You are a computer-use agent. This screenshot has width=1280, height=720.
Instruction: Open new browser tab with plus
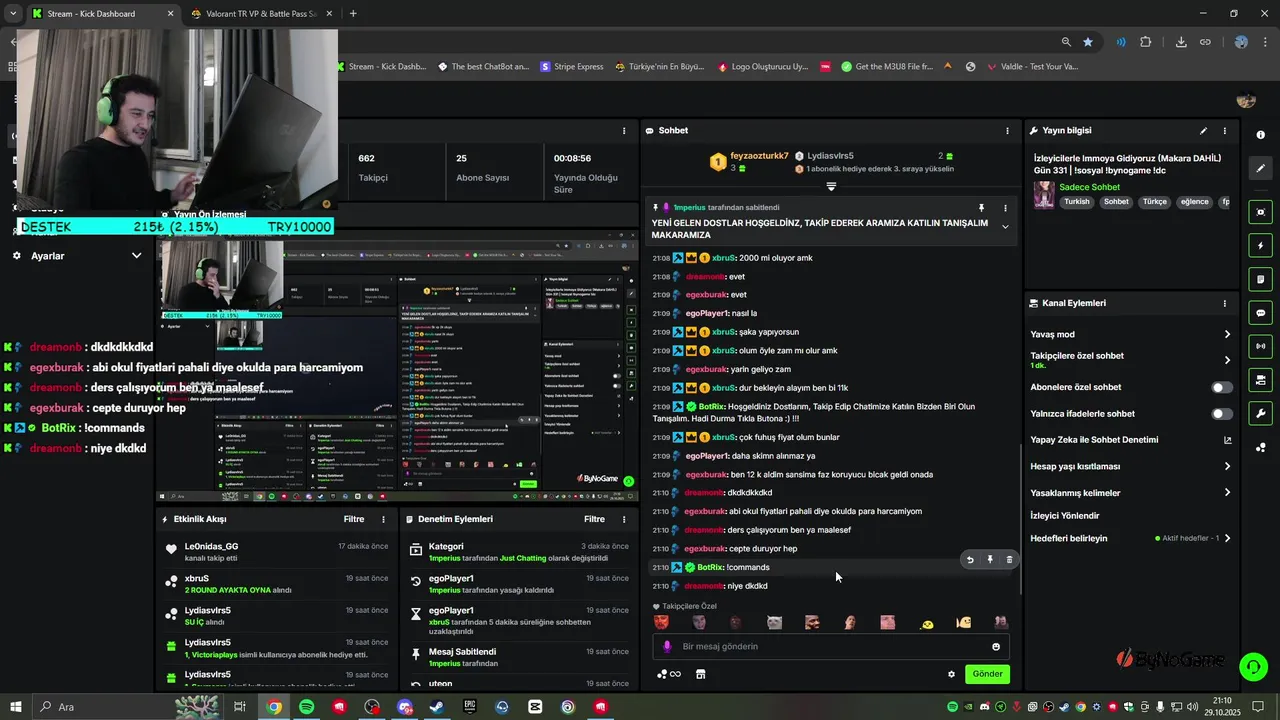353,14
